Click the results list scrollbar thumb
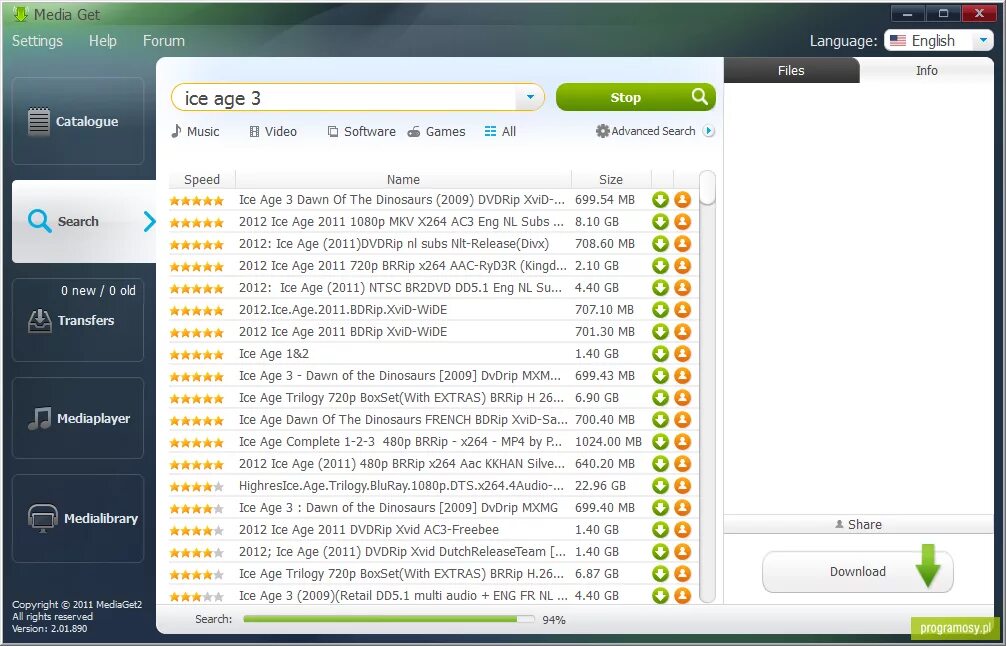Image resolution: width=1006 pixels, height=646 pixels. [x=707, y=188]
